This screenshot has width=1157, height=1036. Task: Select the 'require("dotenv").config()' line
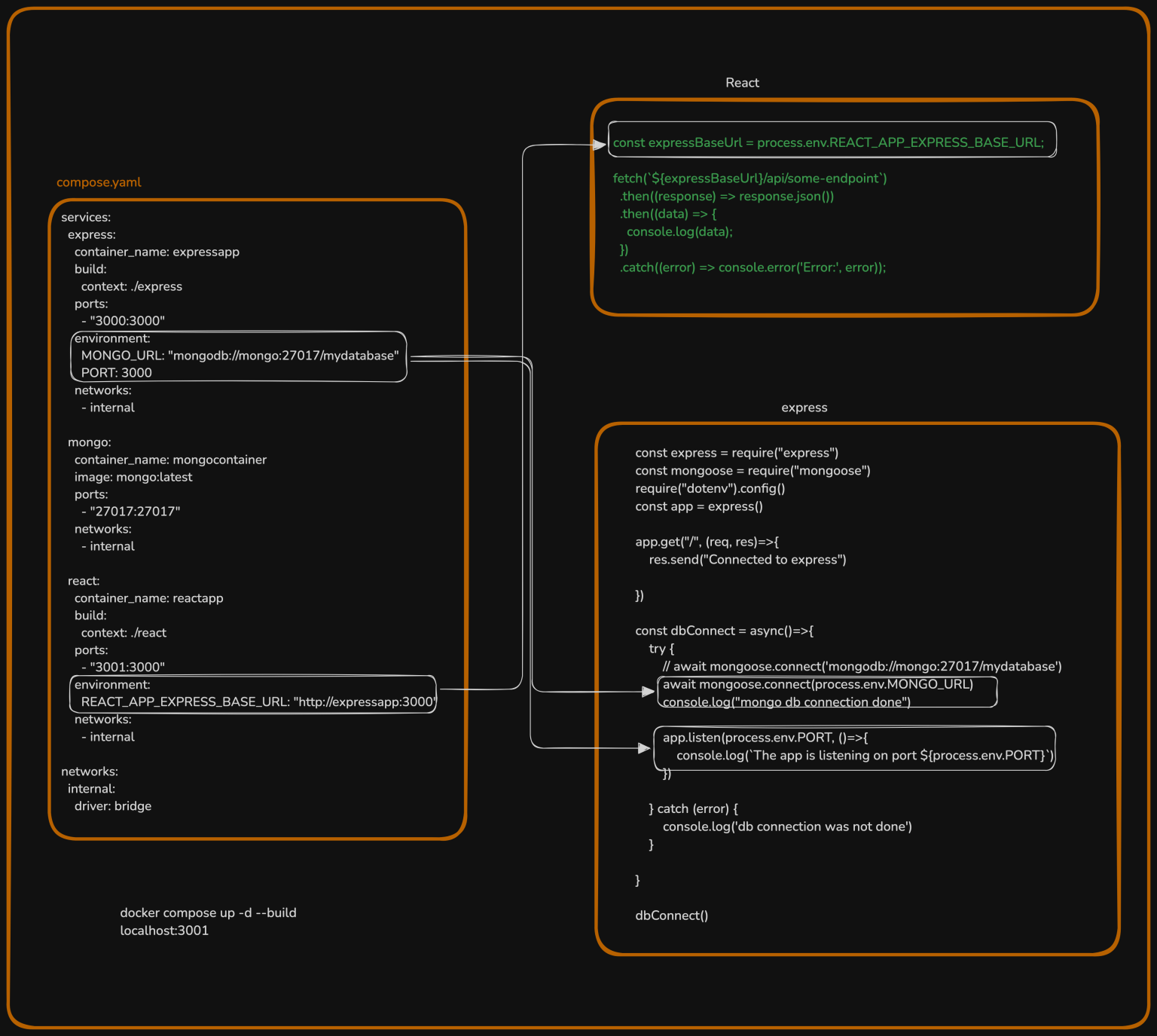coord(710,488)
